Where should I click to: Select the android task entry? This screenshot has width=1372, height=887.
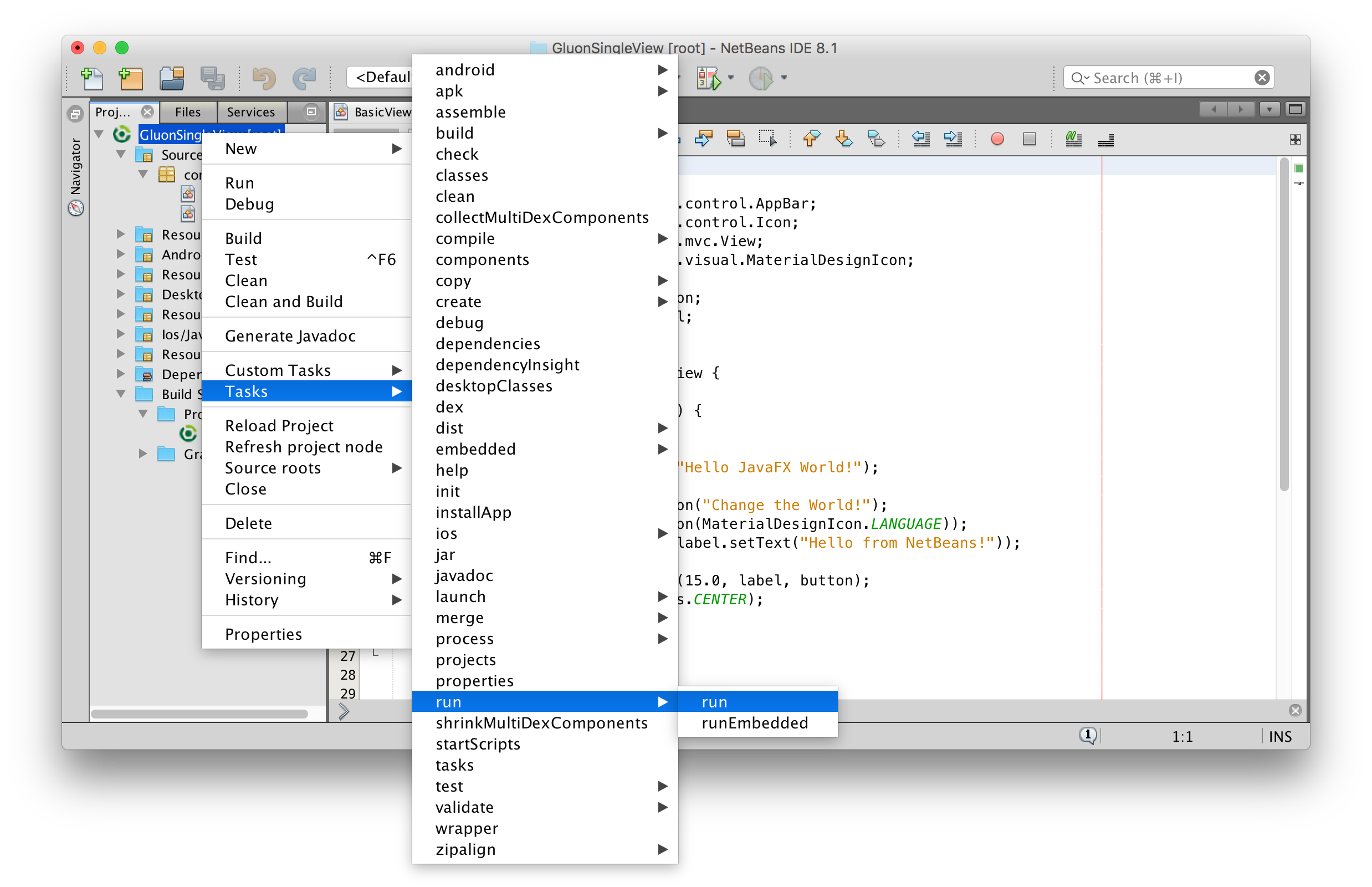pyautogui.click(x=545, y=70)
